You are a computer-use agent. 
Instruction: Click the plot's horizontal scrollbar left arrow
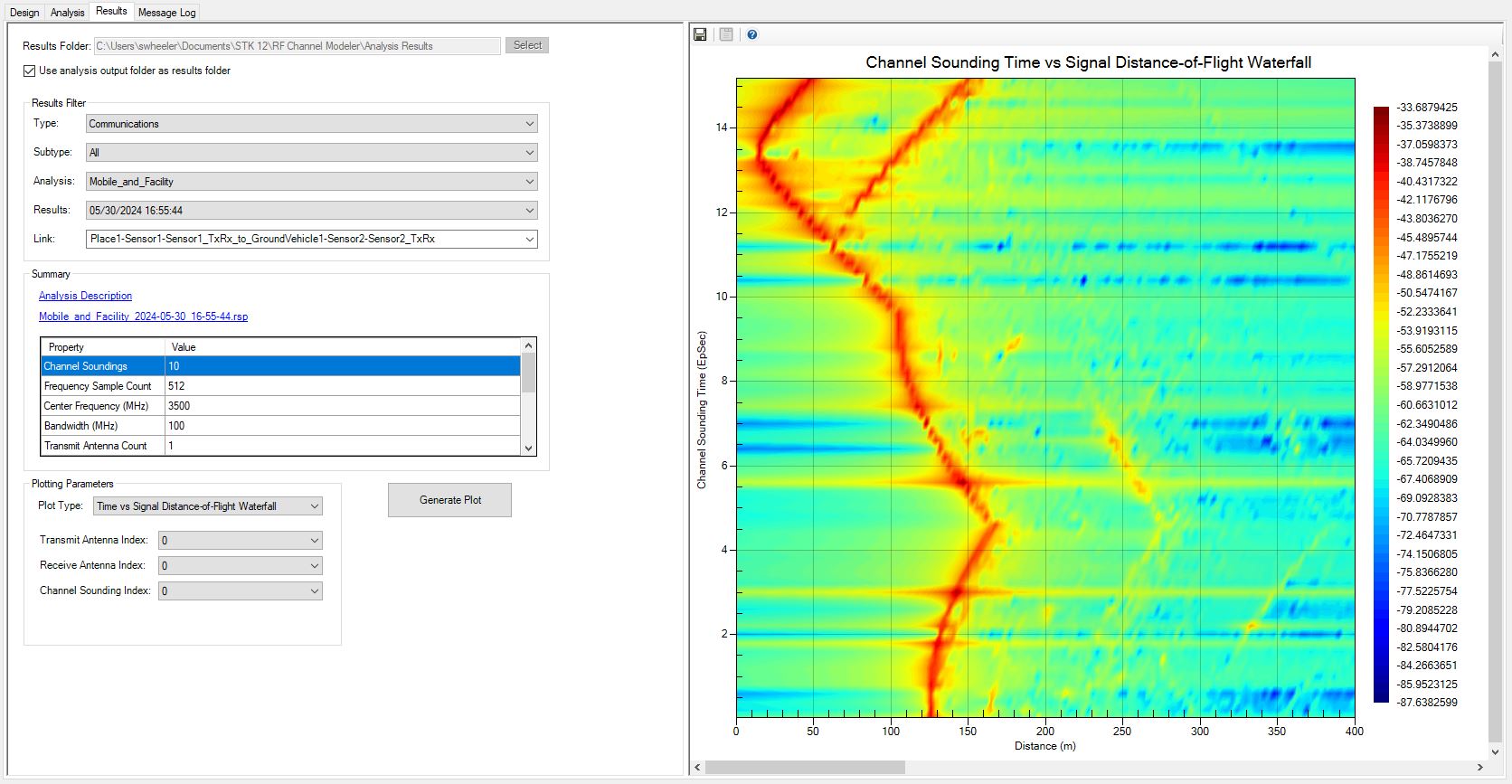tap(697, 767)
